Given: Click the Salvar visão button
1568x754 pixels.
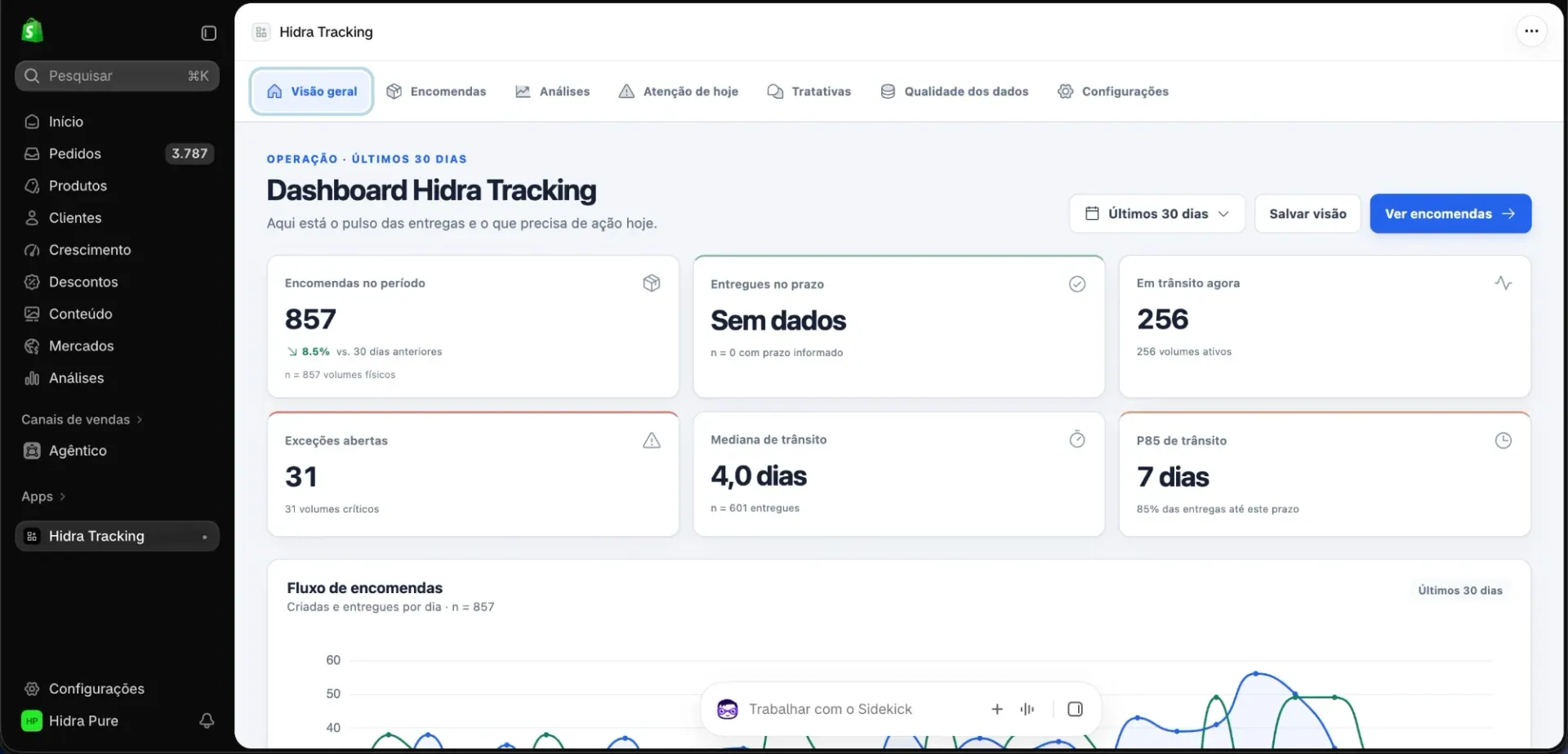Looking at the screenshot, I should tap(1307, 213).
